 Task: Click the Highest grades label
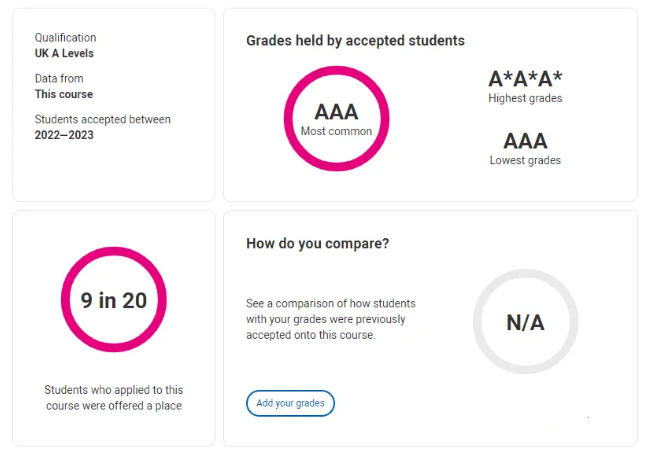525,98
